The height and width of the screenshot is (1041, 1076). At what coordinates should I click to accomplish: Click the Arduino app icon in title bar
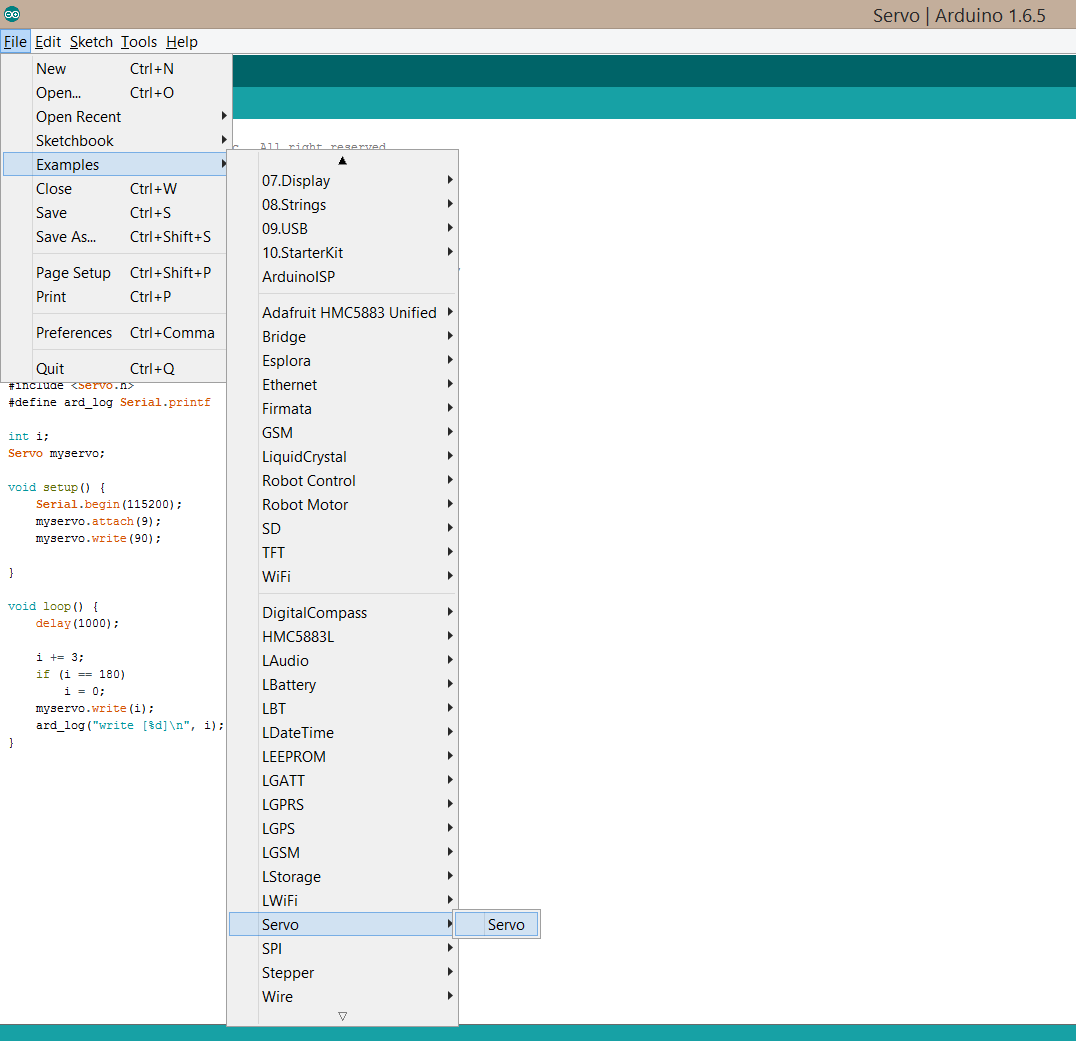(x=12, y=14)
